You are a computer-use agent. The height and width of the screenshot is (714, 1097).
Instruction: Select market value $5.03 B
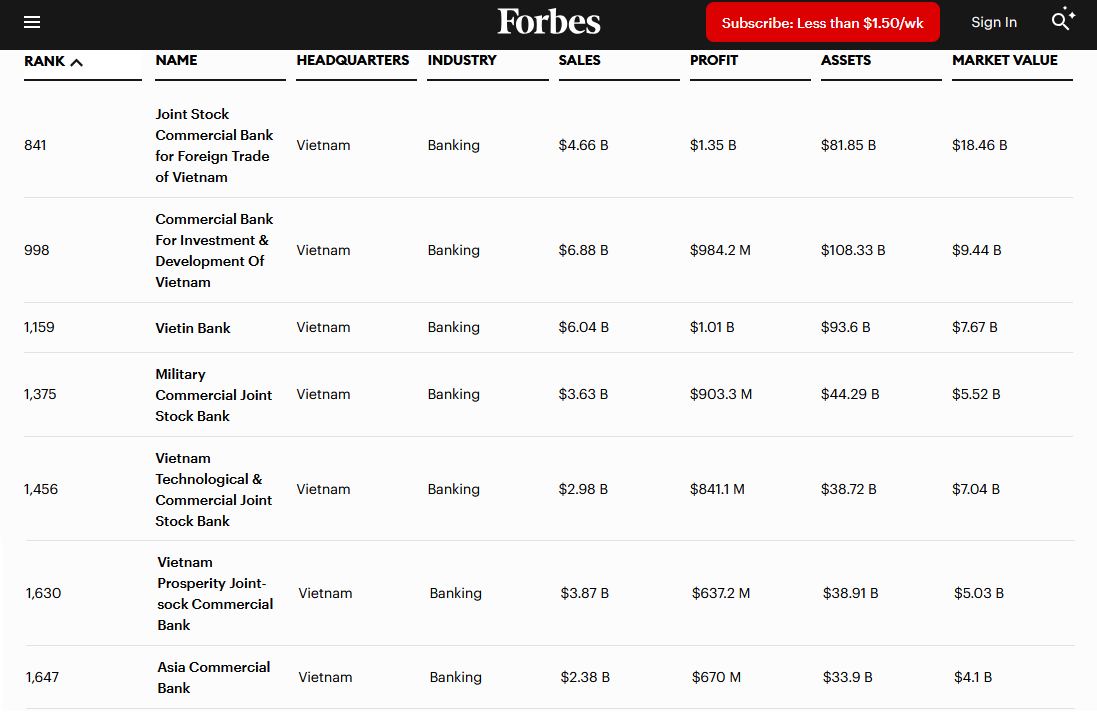click(979, 594)
